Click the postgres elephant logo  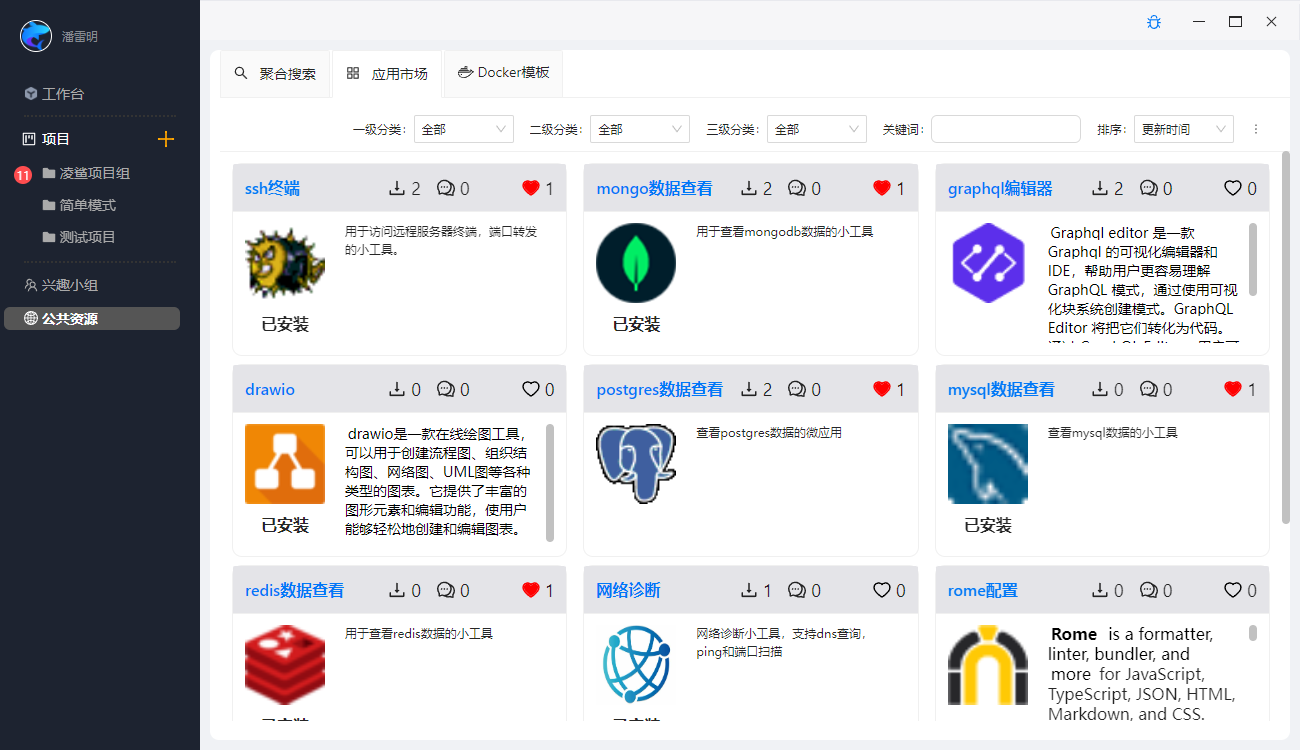[x=636, y=464]
